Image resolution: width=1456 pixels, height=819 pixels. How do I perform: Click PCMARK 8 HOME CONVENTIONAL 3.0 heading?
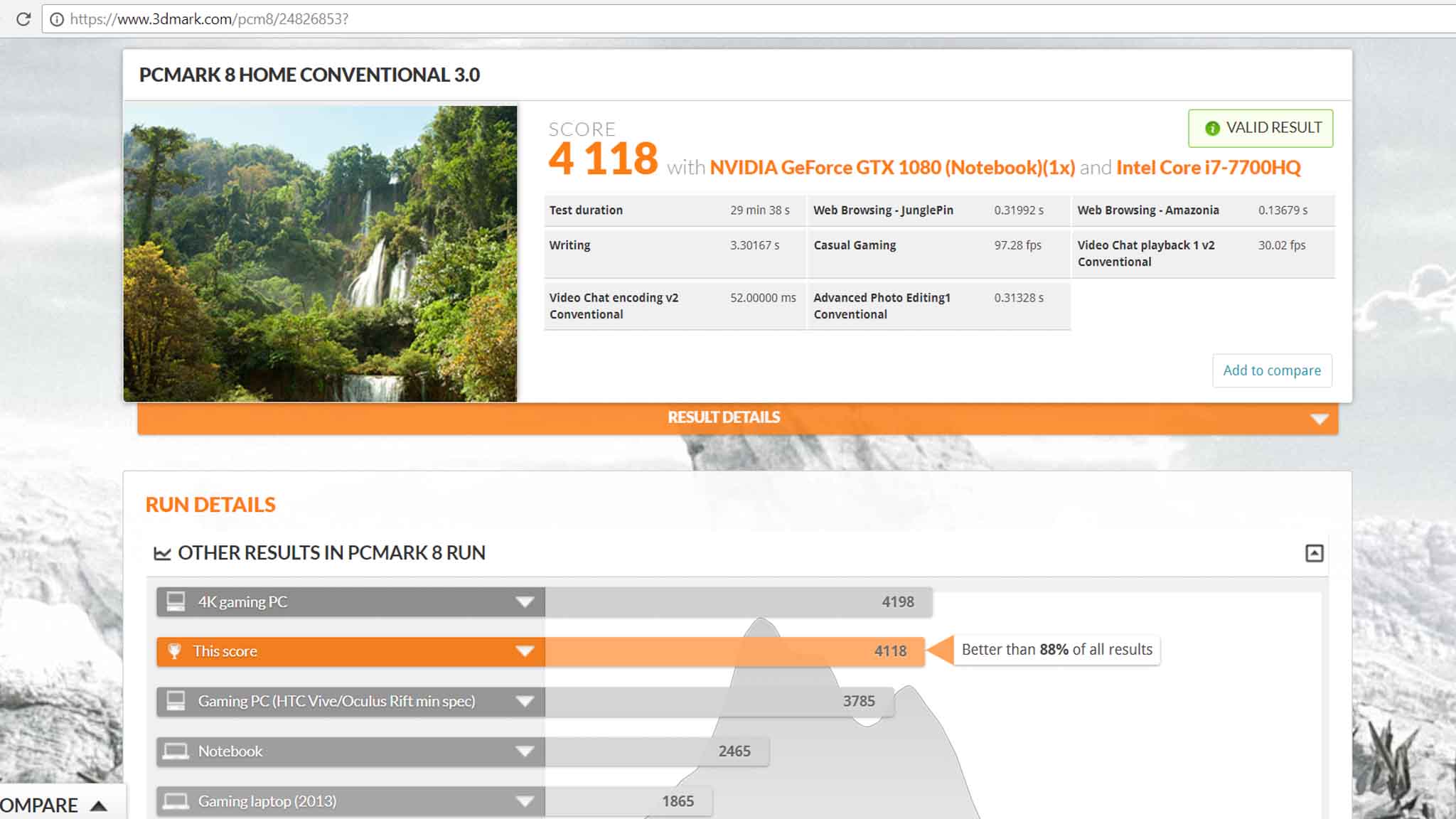tap(309, 75)
